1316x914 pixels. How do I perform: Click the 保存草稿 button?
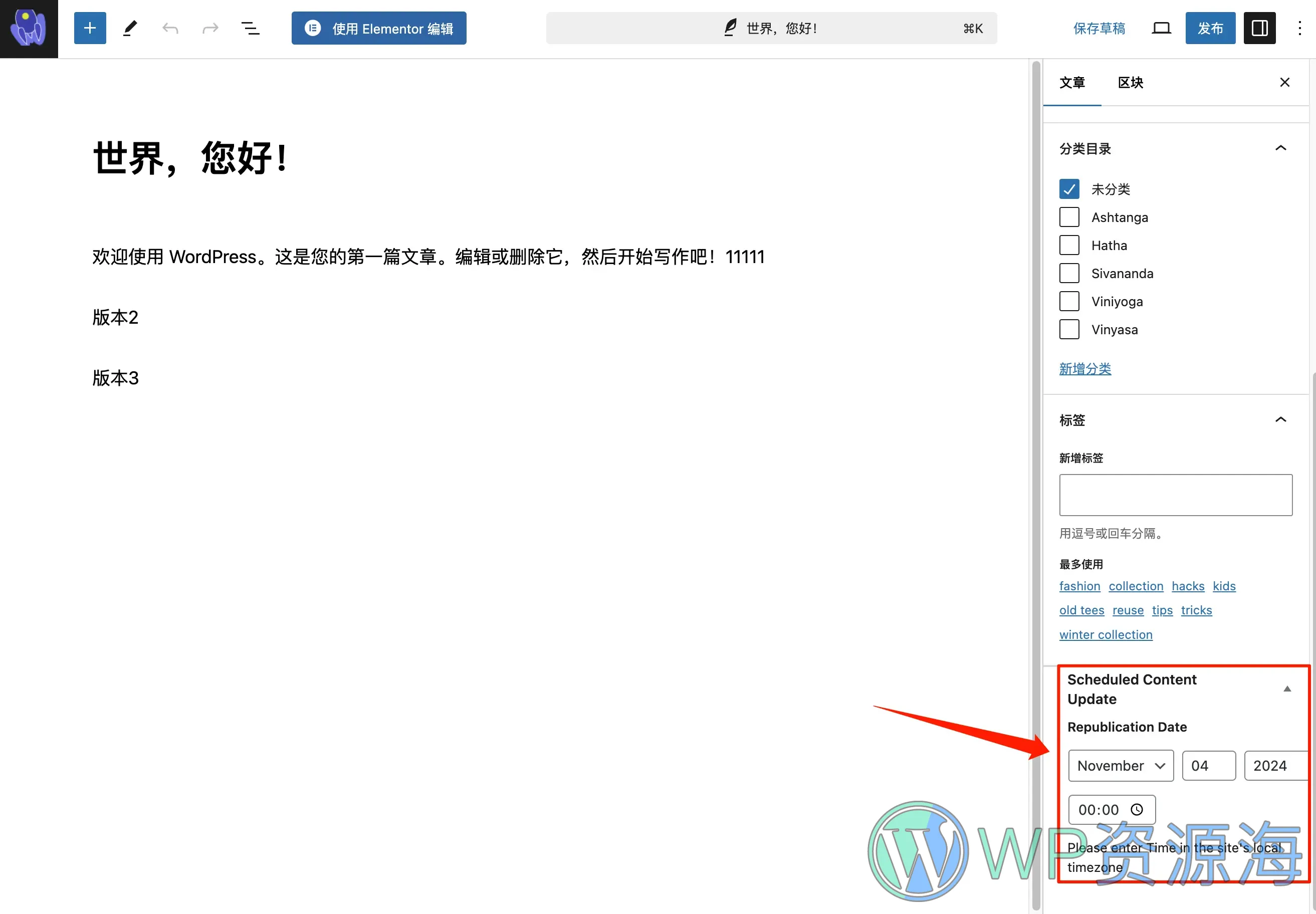click(1098, 28)
